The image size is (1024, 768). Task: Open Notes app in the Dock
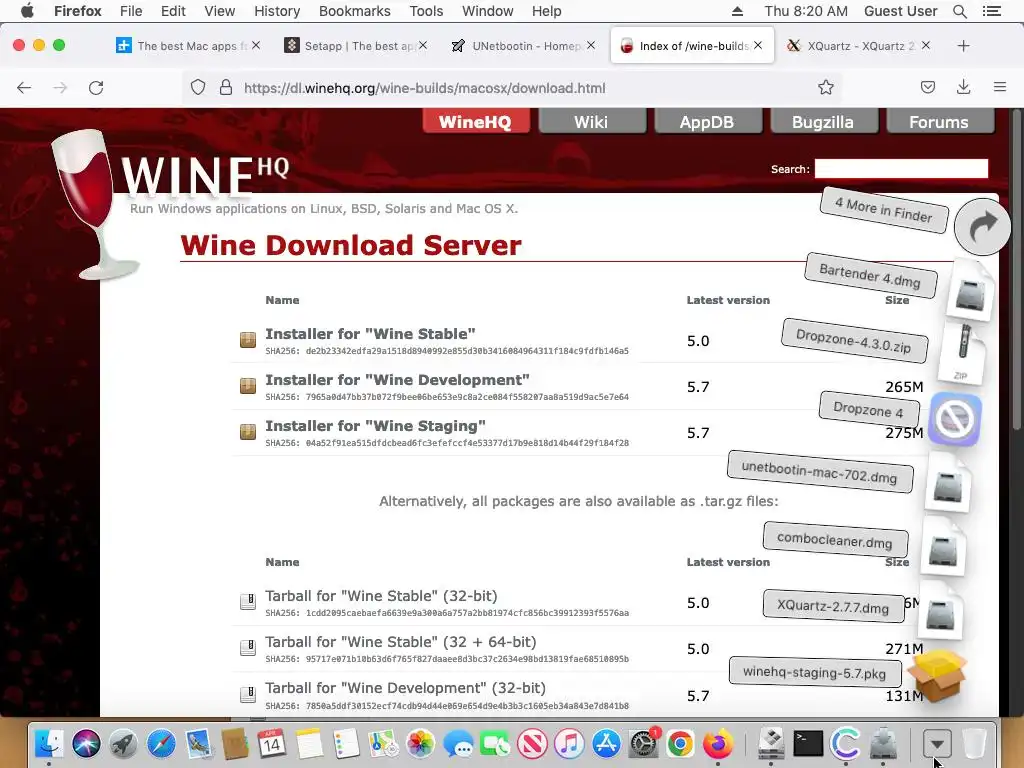309,743
